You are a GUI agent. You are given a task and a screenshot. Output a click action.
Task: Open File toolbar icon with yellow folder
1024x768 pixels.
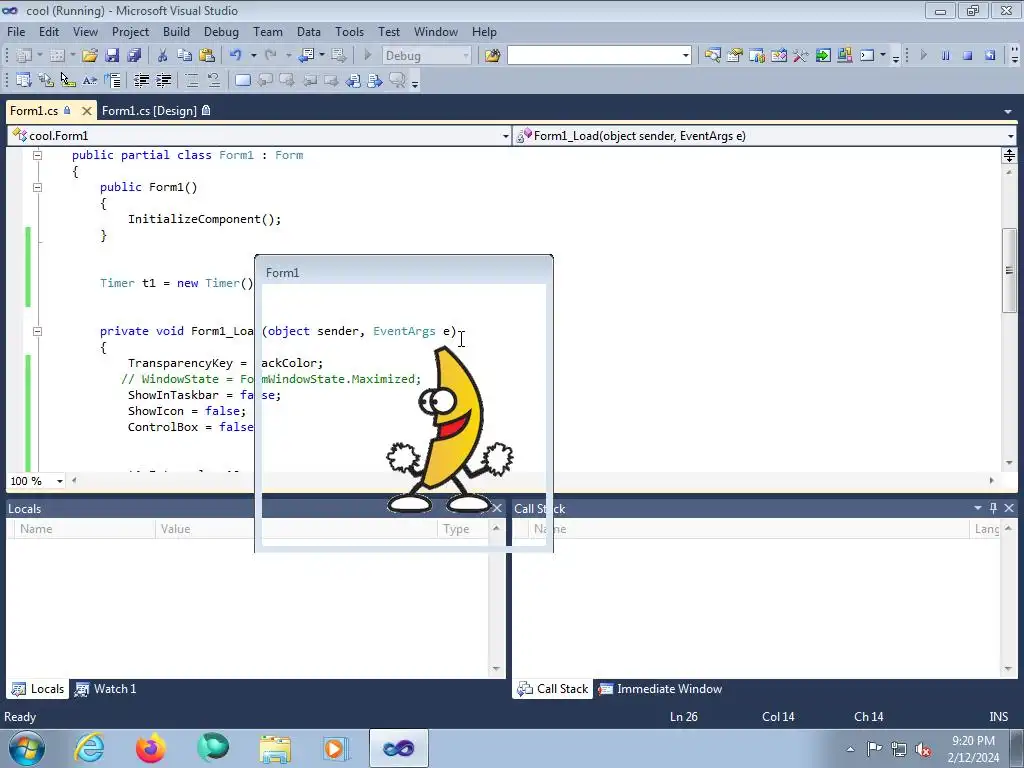(x=89, y=56)
